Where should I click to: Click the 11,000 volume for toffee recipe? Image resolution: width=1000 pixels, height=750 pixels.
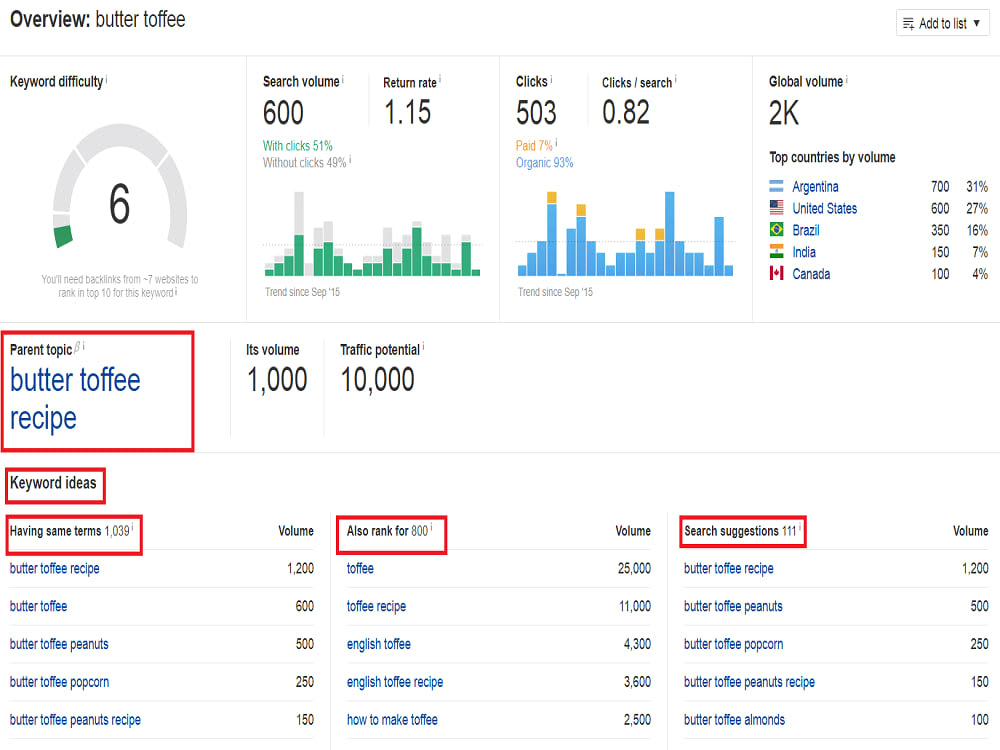(635, 606)
